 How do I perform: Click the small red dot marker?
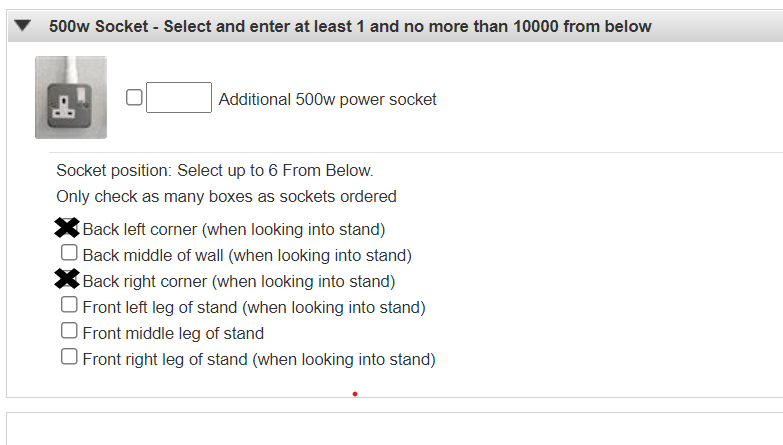pyautogui.click(x=355, y=394)
